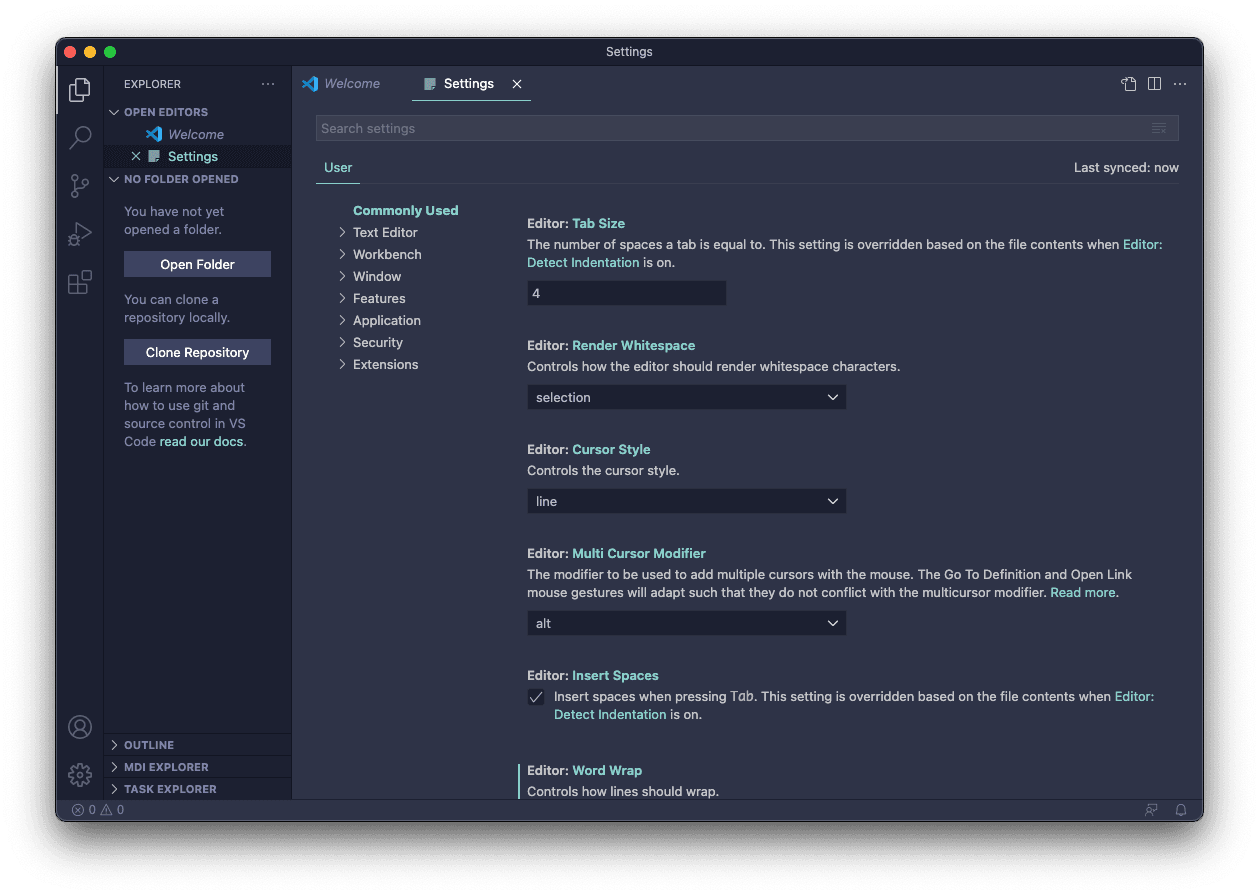This screenshot has height=895, width=1259.
Task: Open the Render Whitespace dropdown
Action: pos(687,397)
